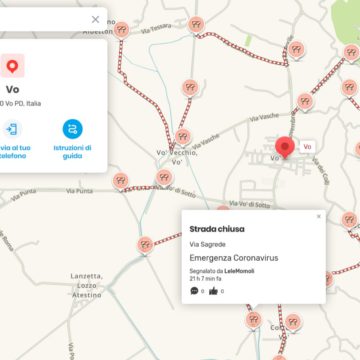Click the send to phone icon
360x360 pixels.
point(12,129)
